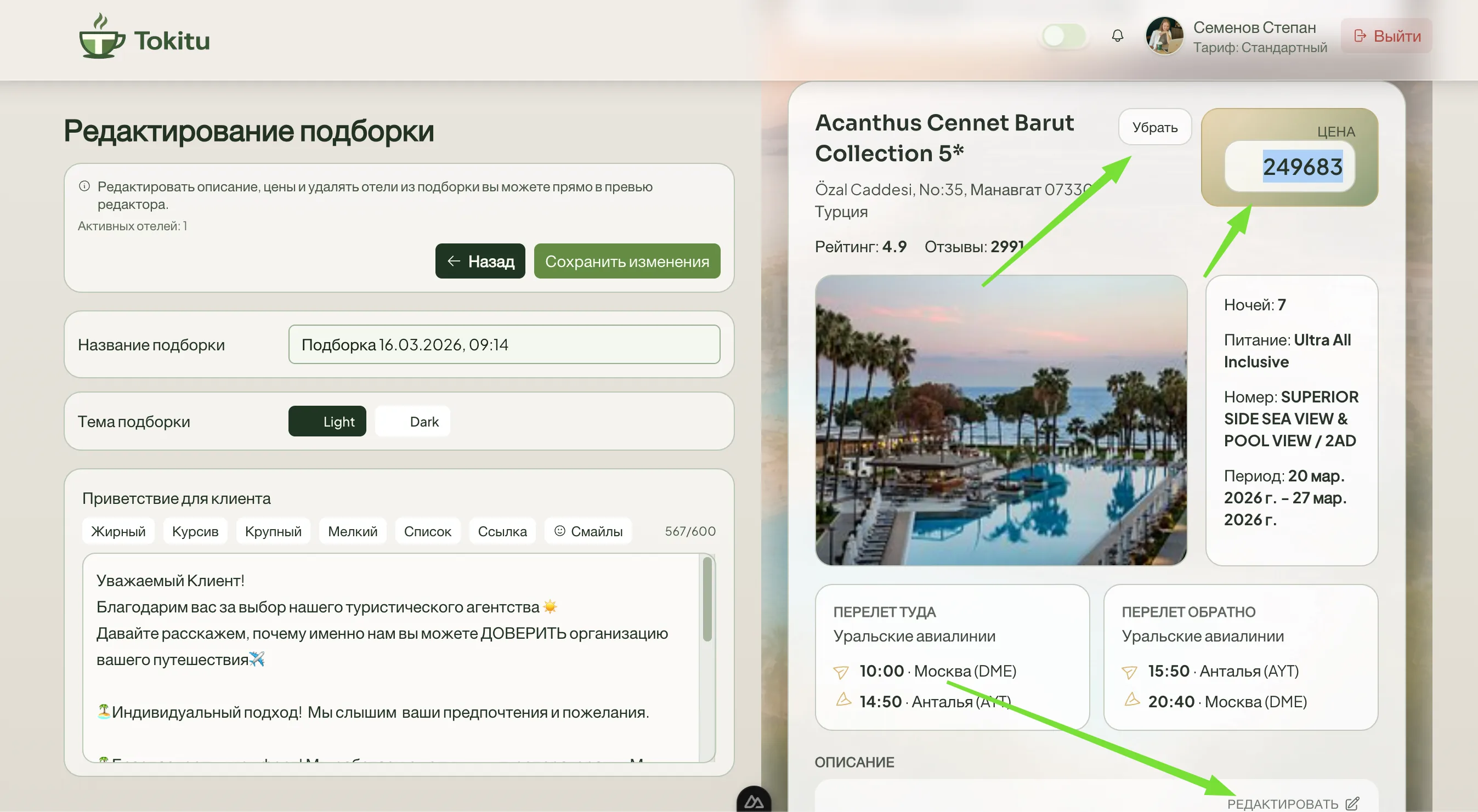Apply Жирный bold formatting
1478x812 pixels.
(x=118, y=531)
